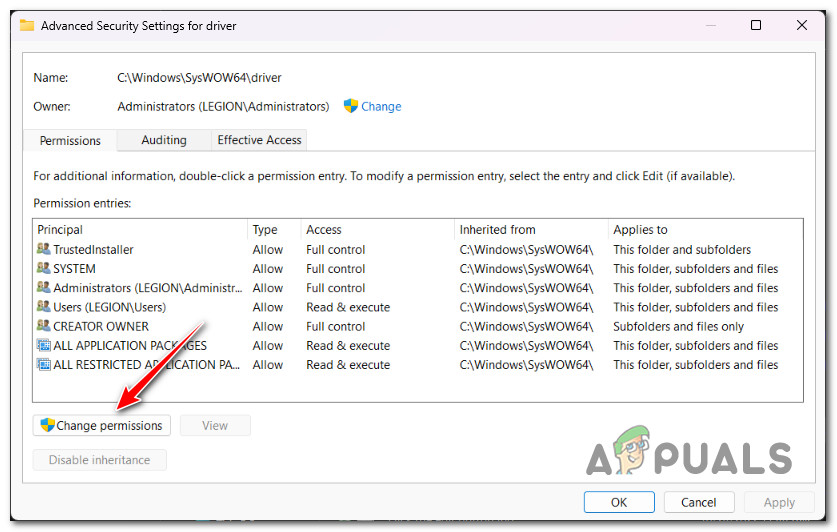This screenshot has height=532, width=837.
Task: Click 'Full control' in the SYSTEM row
Action: pos(335,268)
